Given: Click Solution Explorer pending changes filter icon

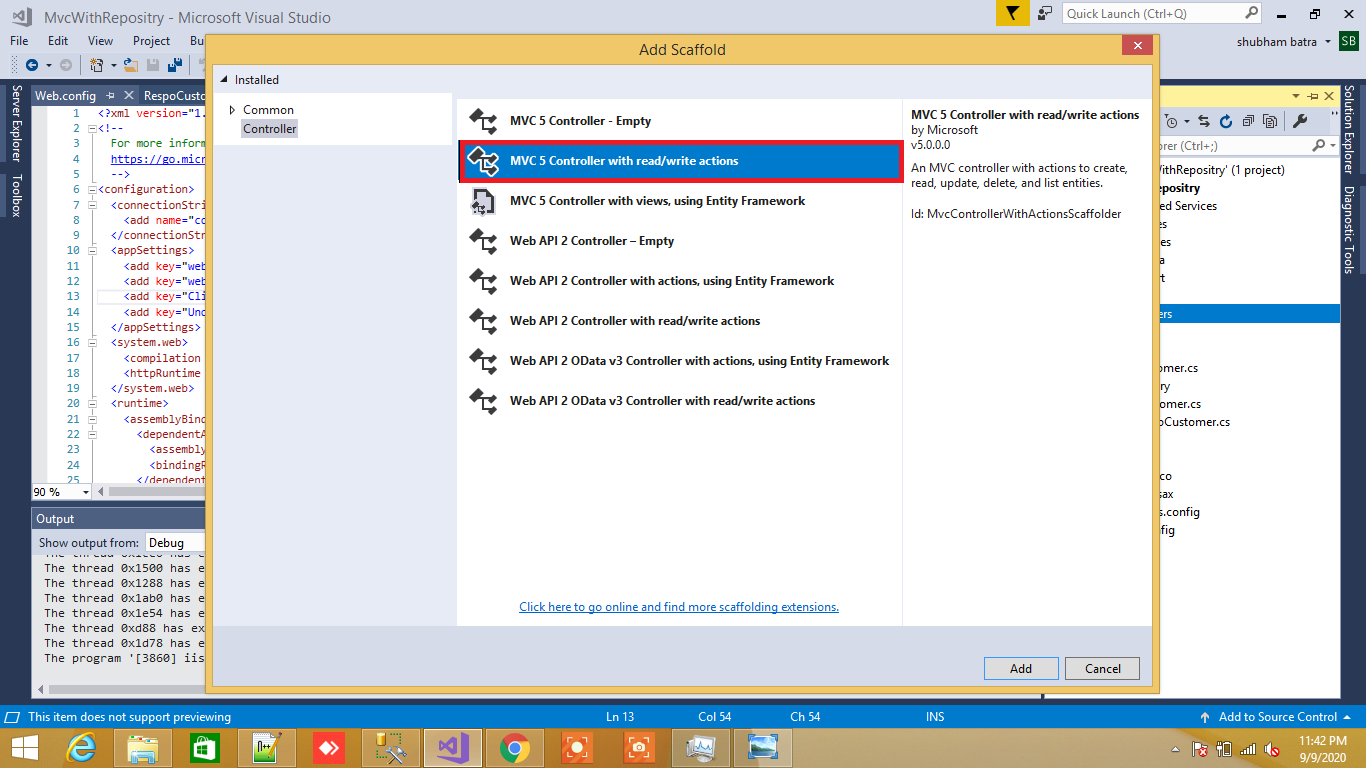Looking at the screenshot, I should (1169, 122).
